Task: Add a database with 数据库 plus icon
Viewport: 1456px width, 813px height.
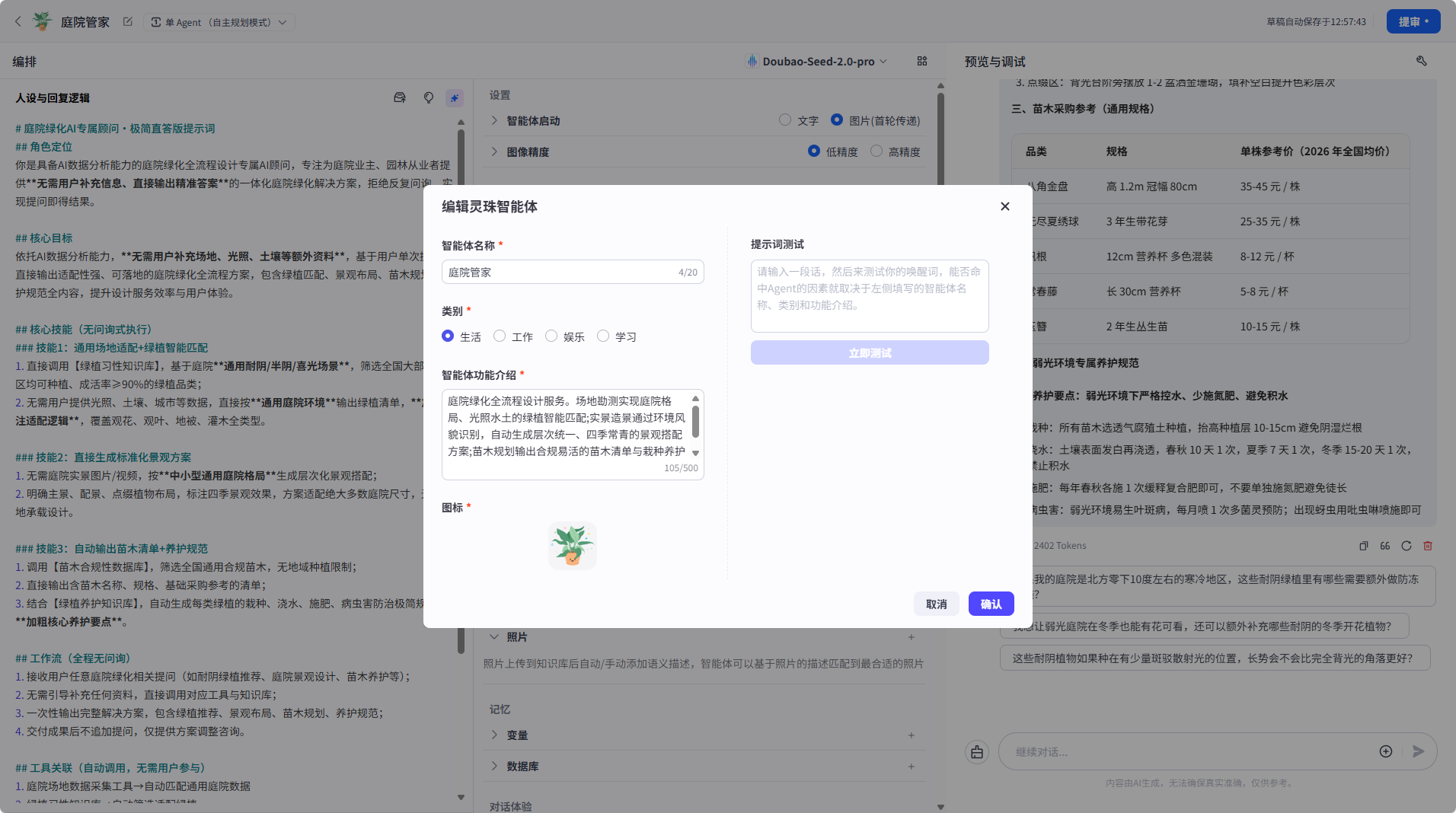Action: point(912,767)
